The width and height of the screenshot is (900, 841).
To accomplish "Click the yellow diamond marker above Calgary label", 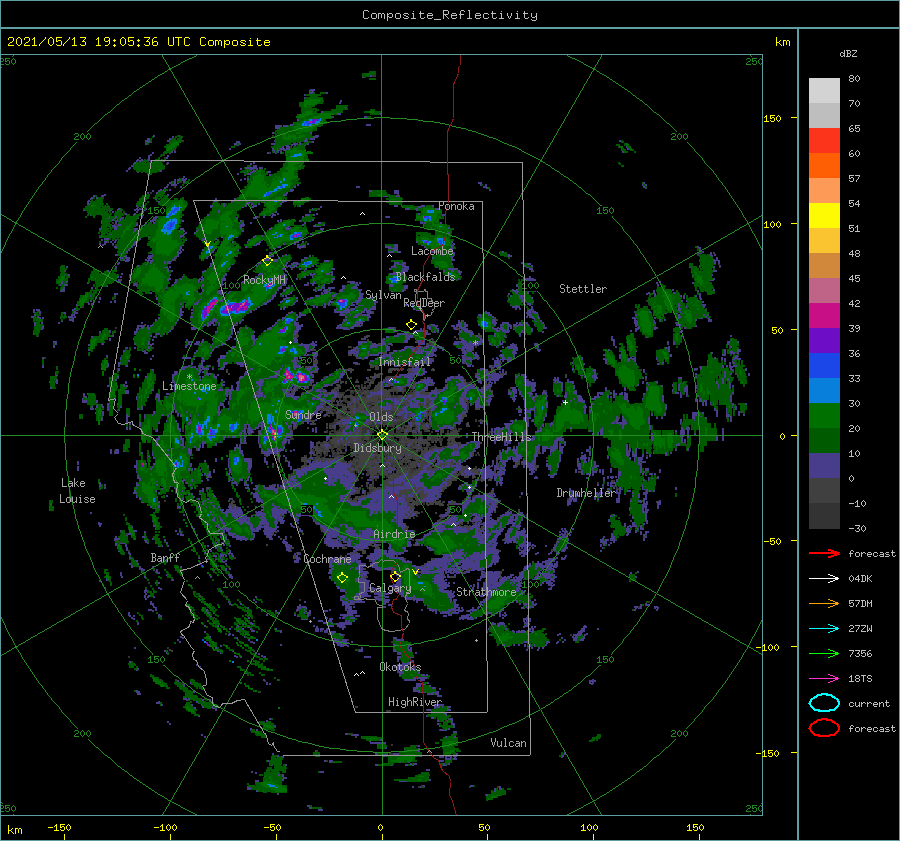I will click(x=395, y=576).
